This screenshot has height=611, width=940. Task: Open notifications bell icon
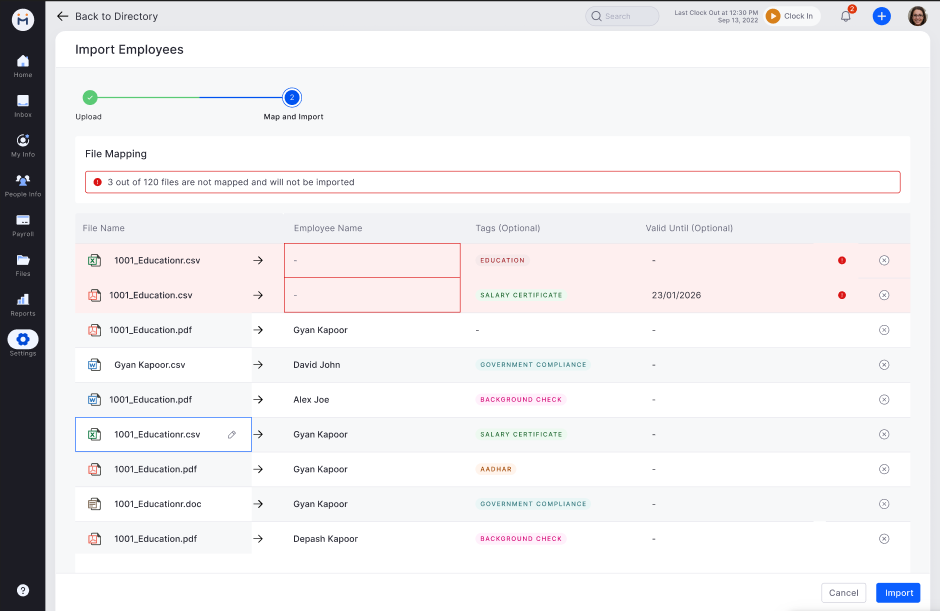coord(845,16)
